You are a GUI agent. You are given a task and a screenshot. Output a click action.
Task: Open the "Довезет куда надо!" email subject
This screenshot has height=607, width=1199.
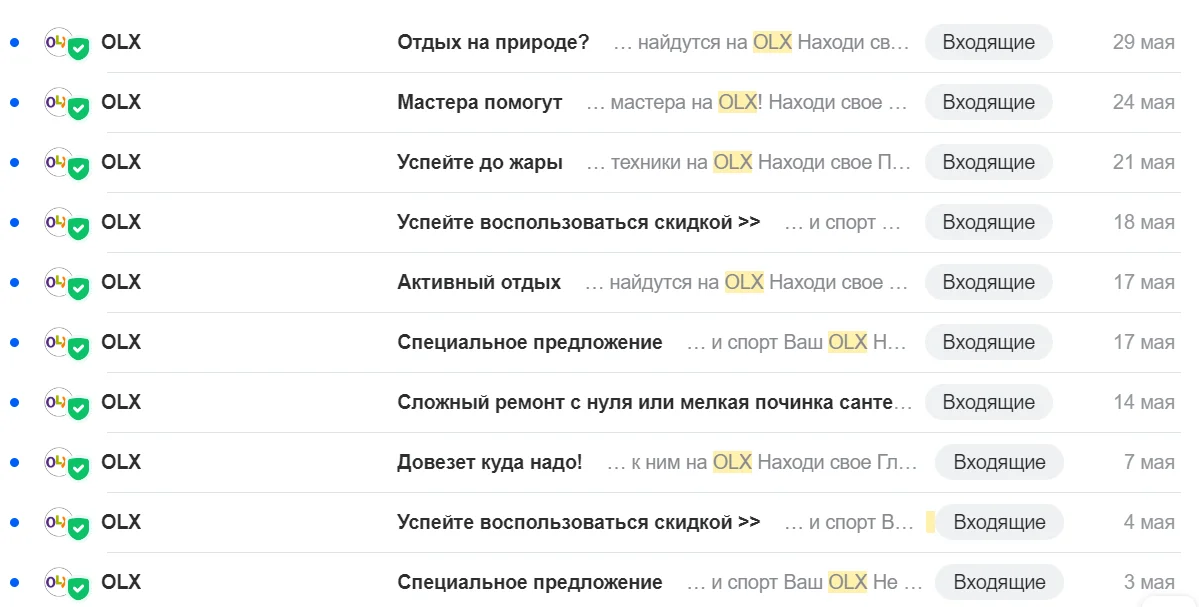click(489, 463)
